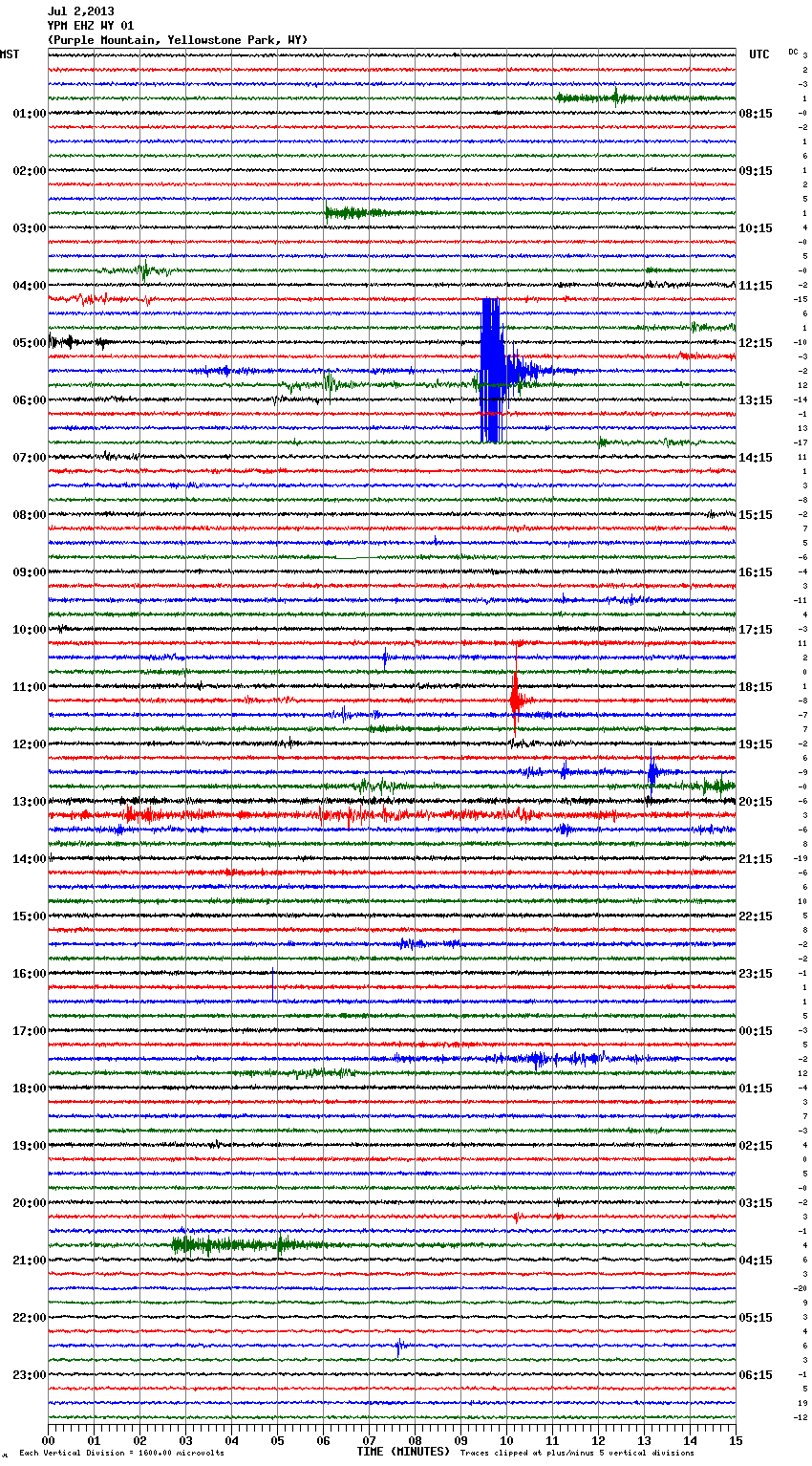Click the "DC" column header

[793, 52]
